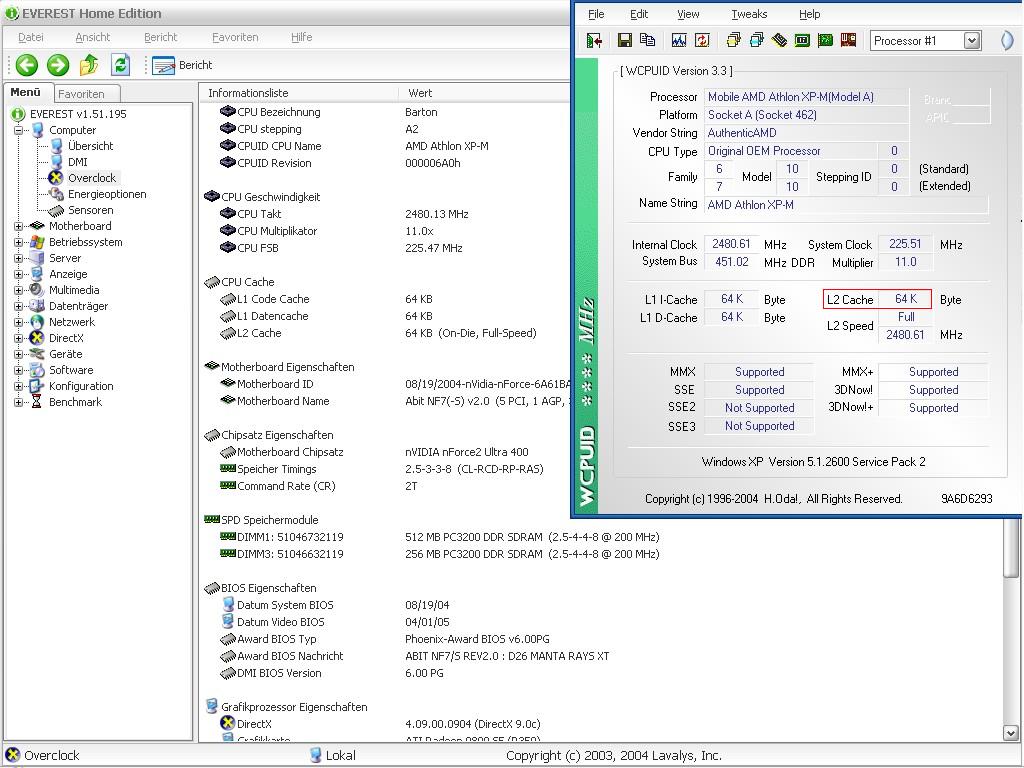Click the floppy disk save icon in WCPUID
This screenshot has height=768, width=1024.
click(624, 40)
